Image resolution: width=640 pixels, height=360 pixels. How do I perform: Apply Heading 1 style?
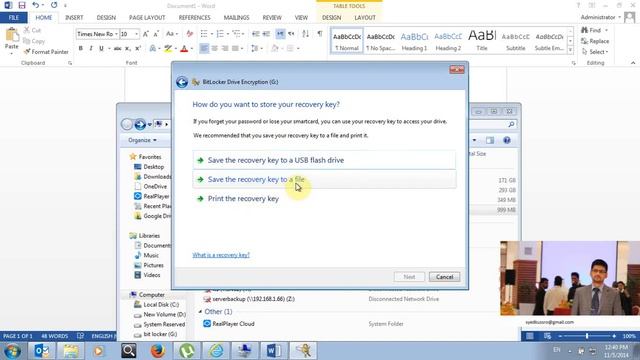[x=414, y=41]
